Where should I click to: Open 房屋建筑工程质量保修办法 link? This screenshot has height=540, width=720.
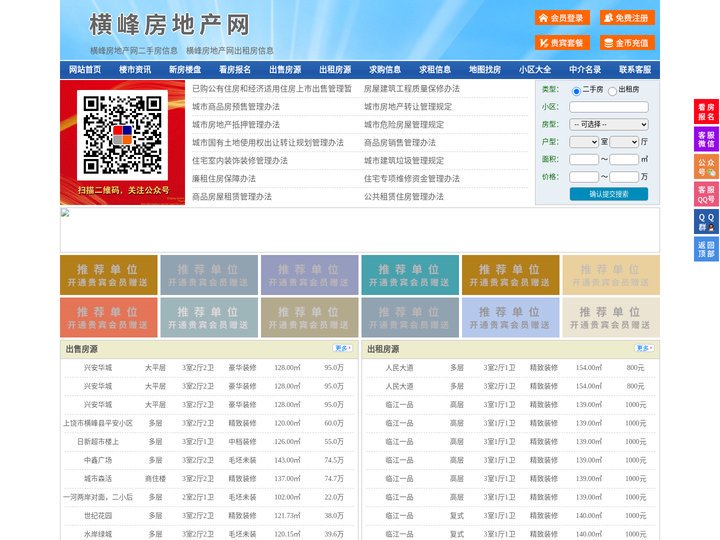coord(412,89)
